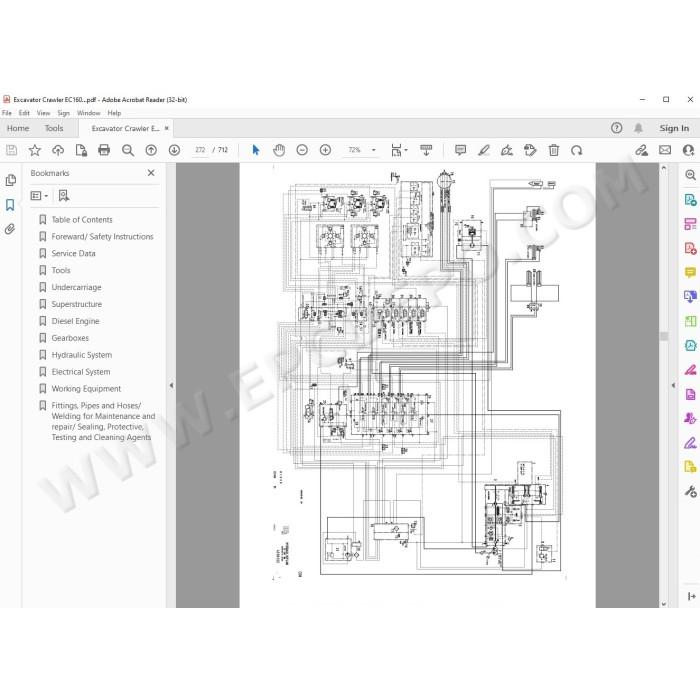Open the Sign menu

(x=63, y=113)
